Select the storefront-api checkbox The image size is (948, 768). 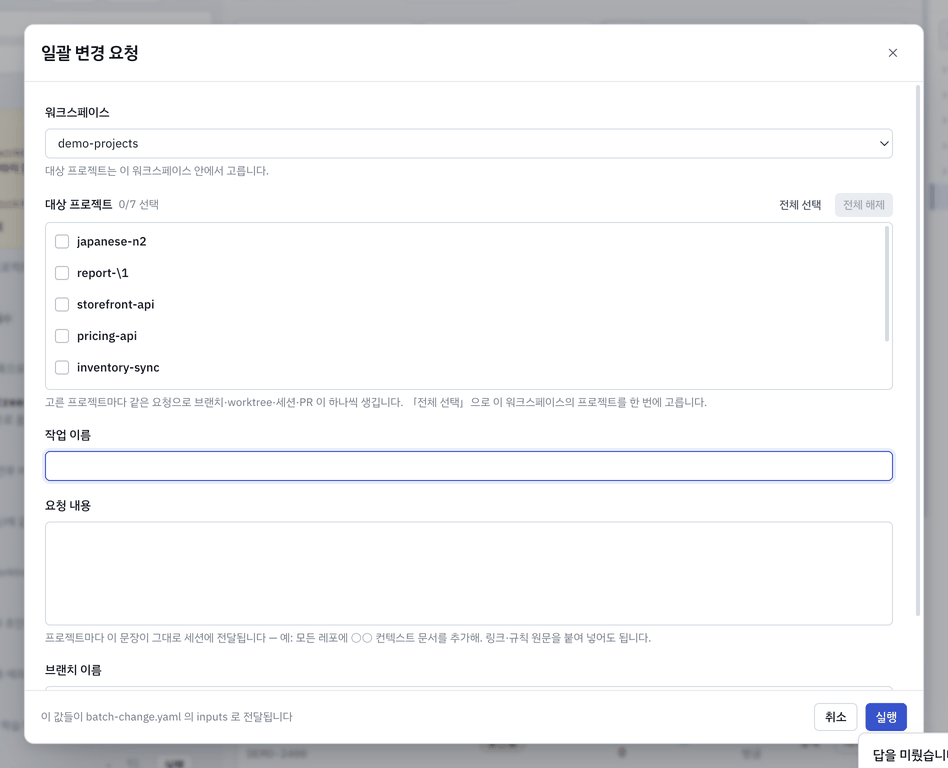(x=62, y=304)
